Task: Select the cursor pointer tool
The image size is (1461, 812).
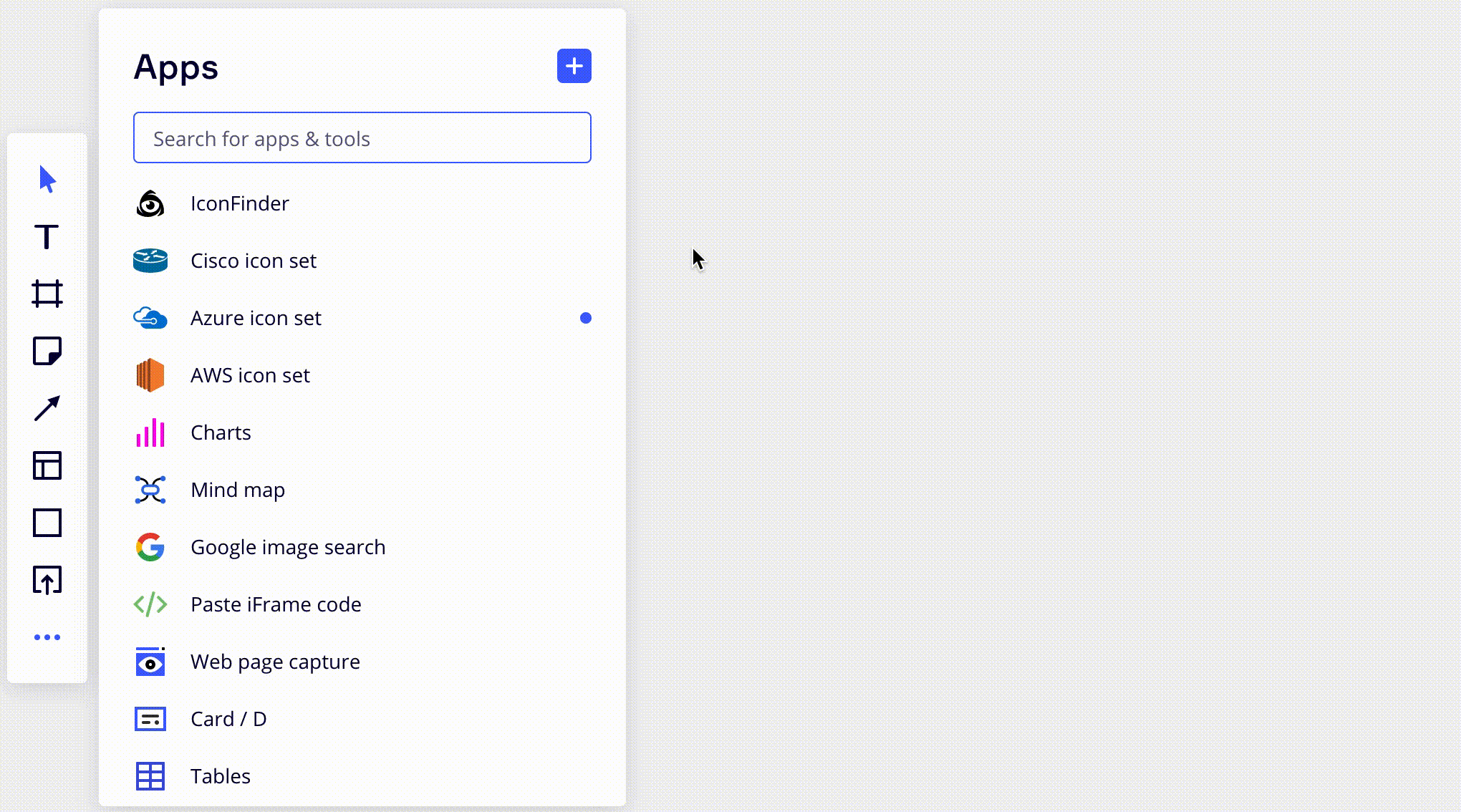Action: pyautogui.click(x=47, y=179)
